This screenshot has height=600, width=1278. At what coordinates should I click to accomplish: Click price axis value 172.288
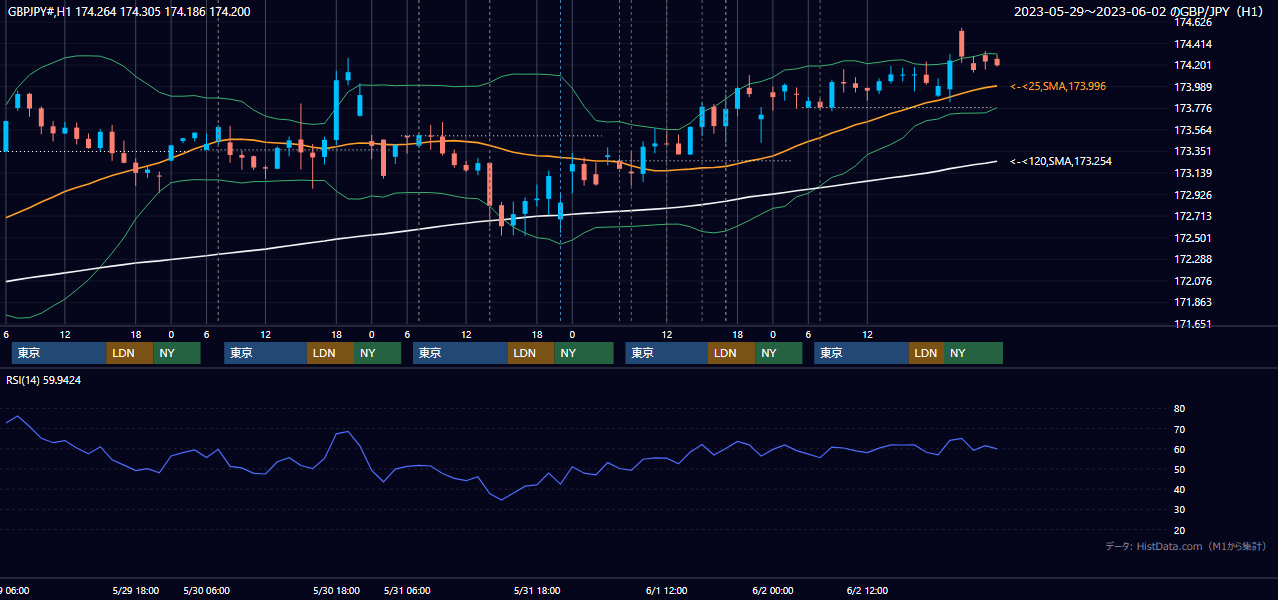point(1192,259)
